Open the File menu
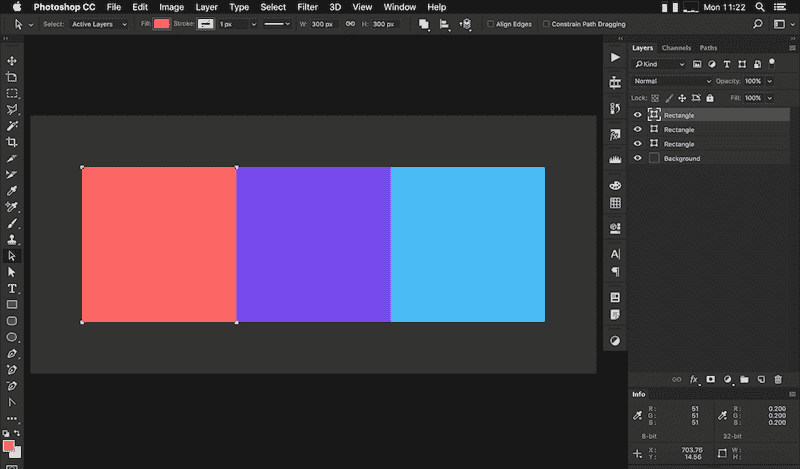Screen dimensions: 800x469 114,7
